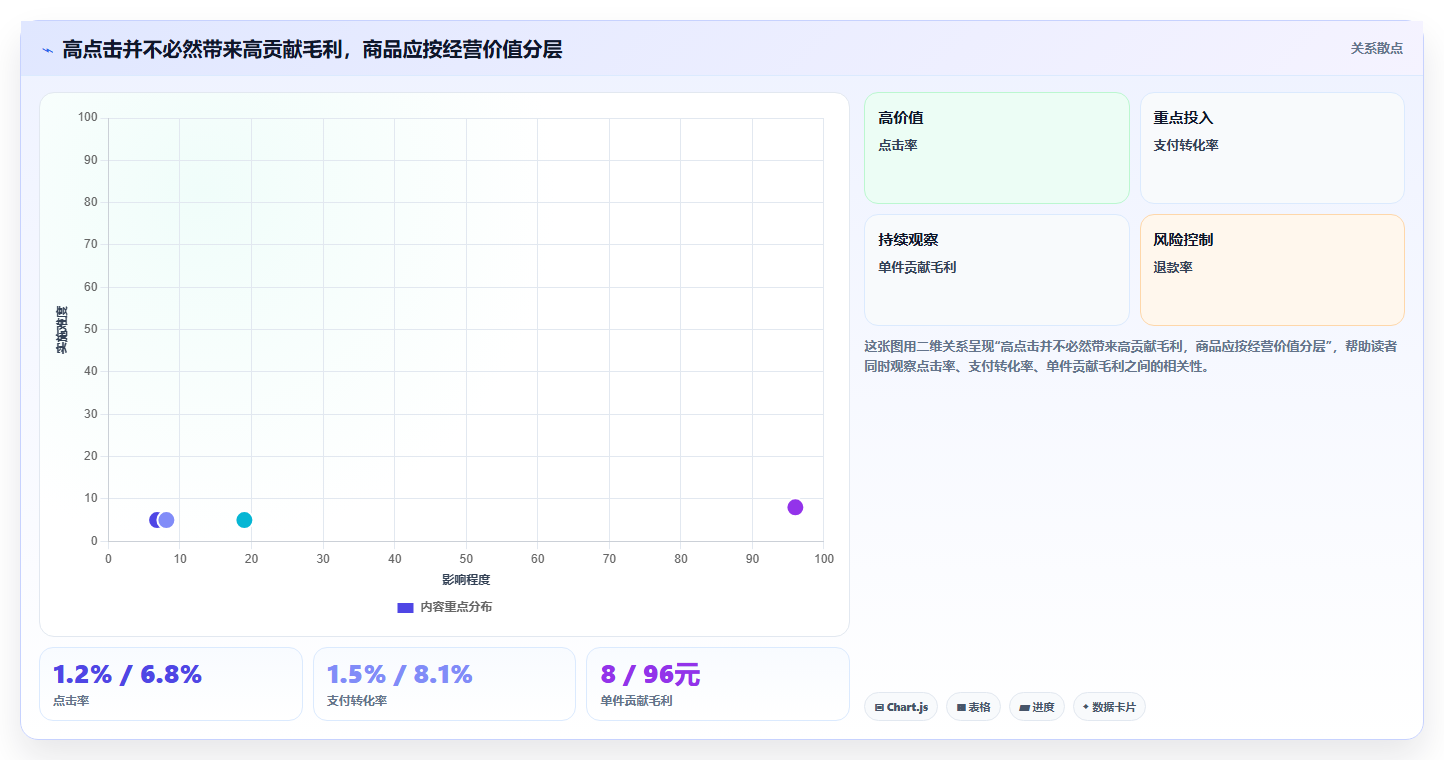This screenshot has width=1444, height=760.
Task: Click the 退款率 text in 风险控制
Action: (1173, 268)
